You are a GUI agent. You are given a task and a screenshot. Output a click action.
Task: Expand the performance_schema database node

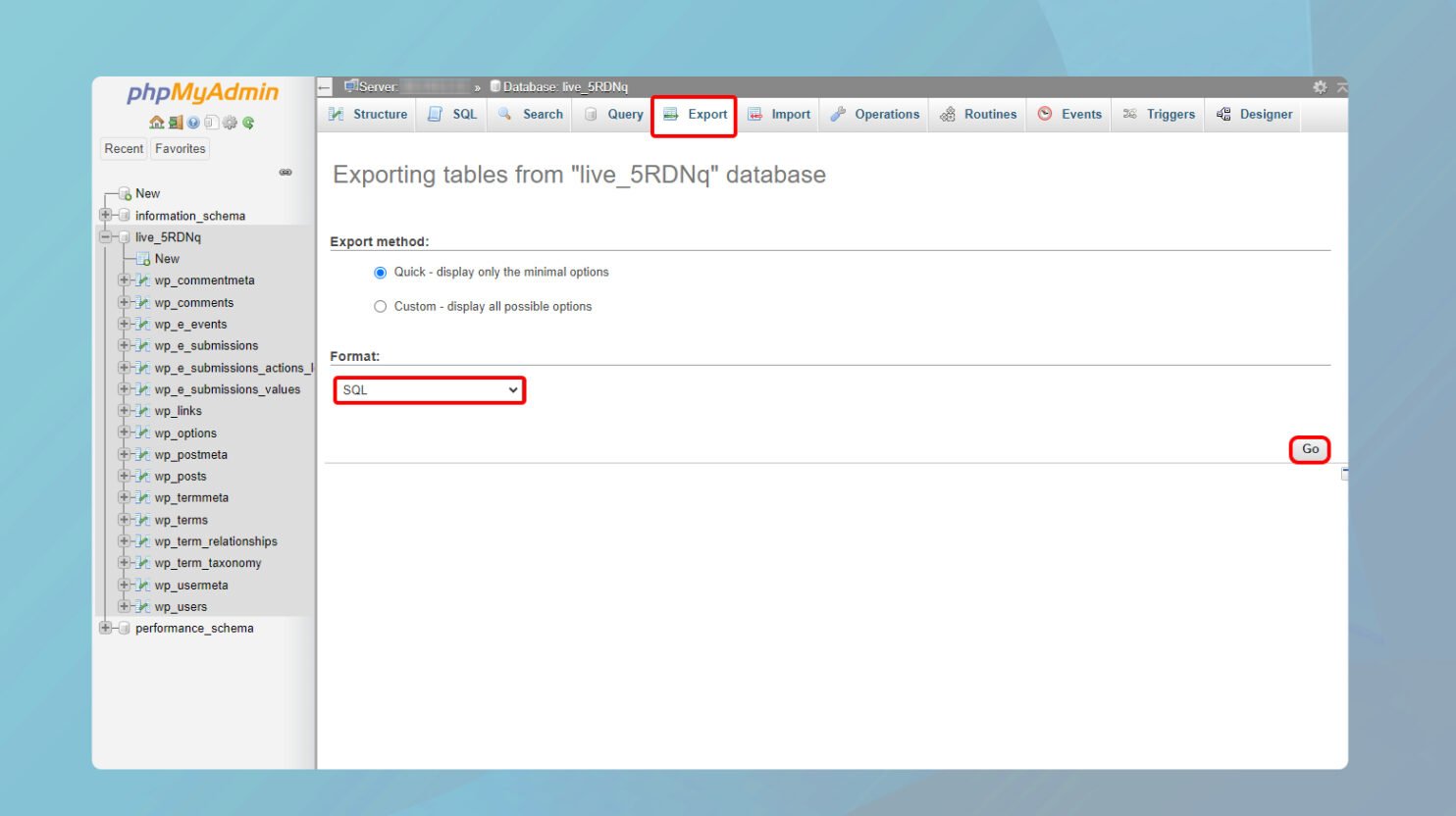pos(105,628)
